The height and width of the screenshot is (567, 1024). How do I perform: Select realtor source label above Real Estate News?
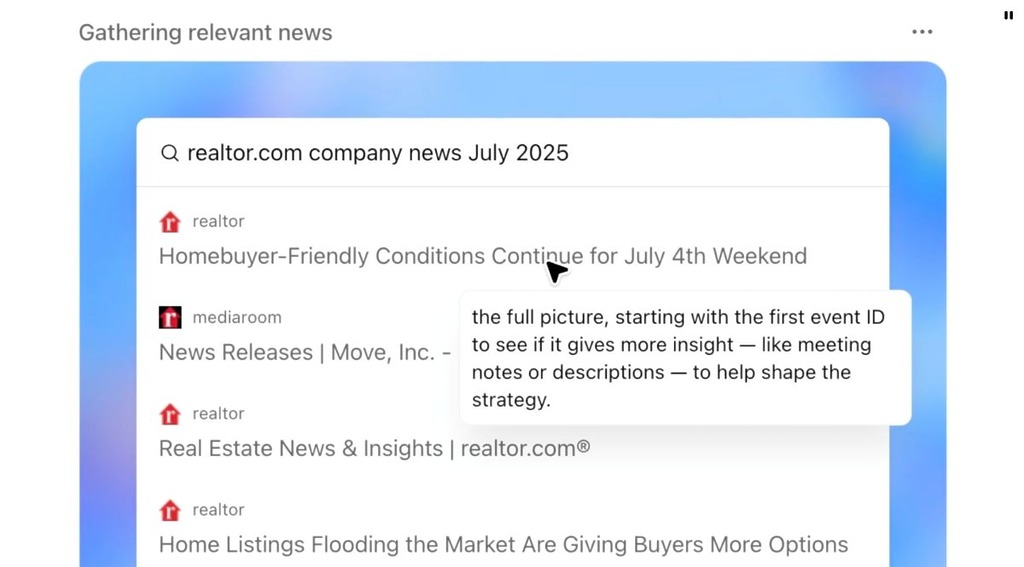pos(218,413)
